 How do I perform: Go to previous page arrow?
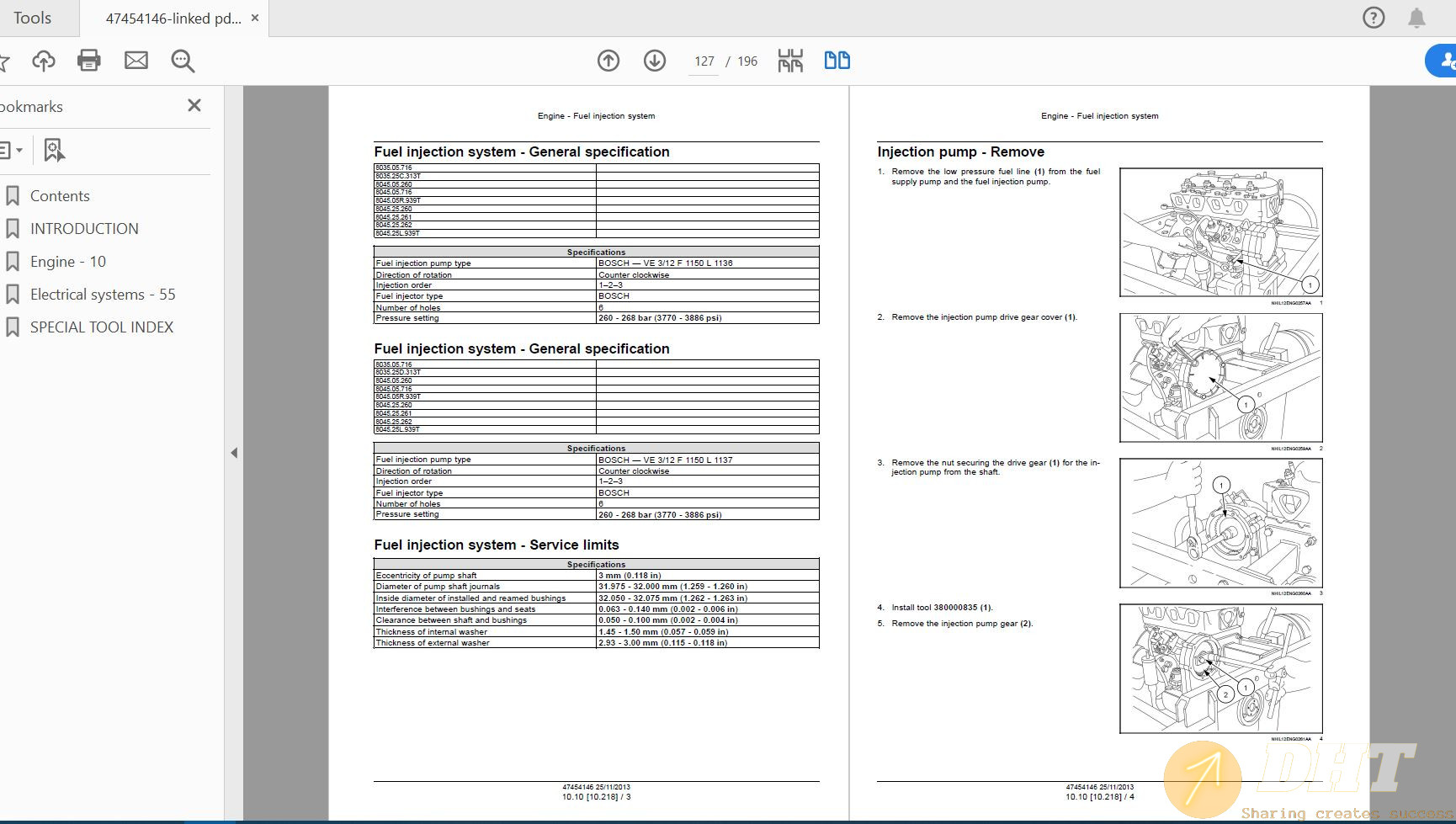pos(608,61)
